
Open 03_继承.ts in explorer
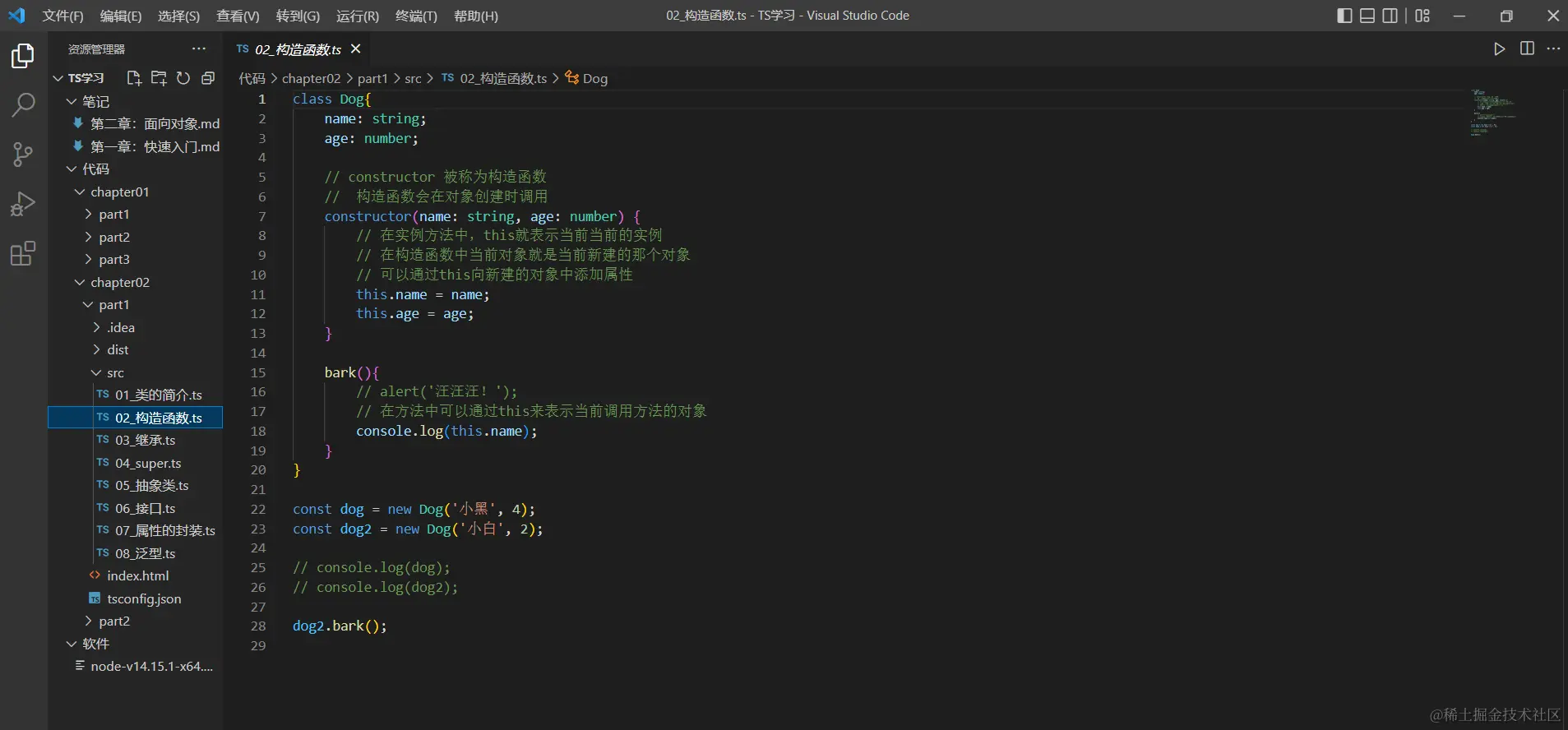click(x=145, y=441)
